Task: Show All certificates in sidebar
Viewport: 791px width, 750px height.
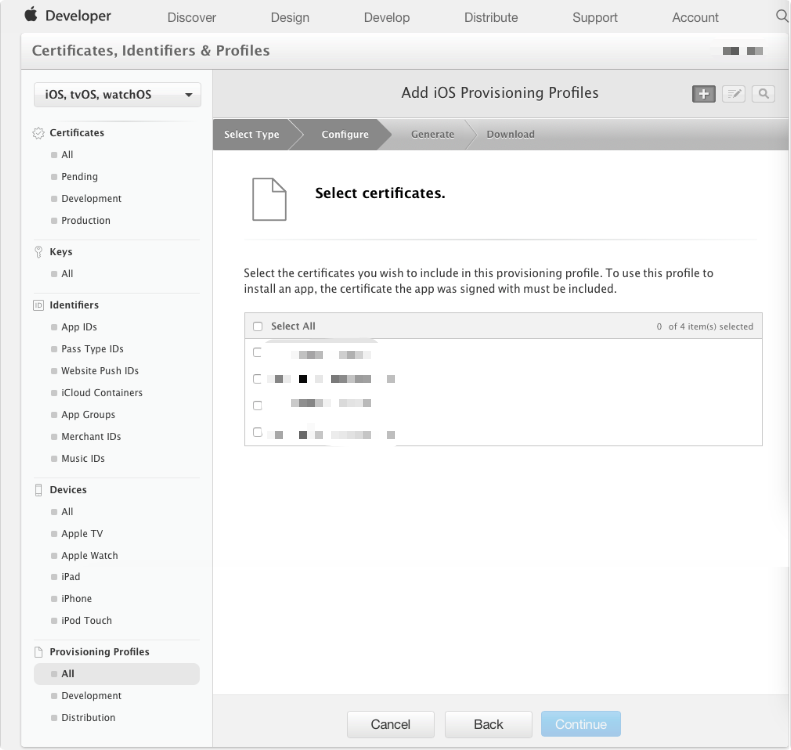Action: [67, 155]
